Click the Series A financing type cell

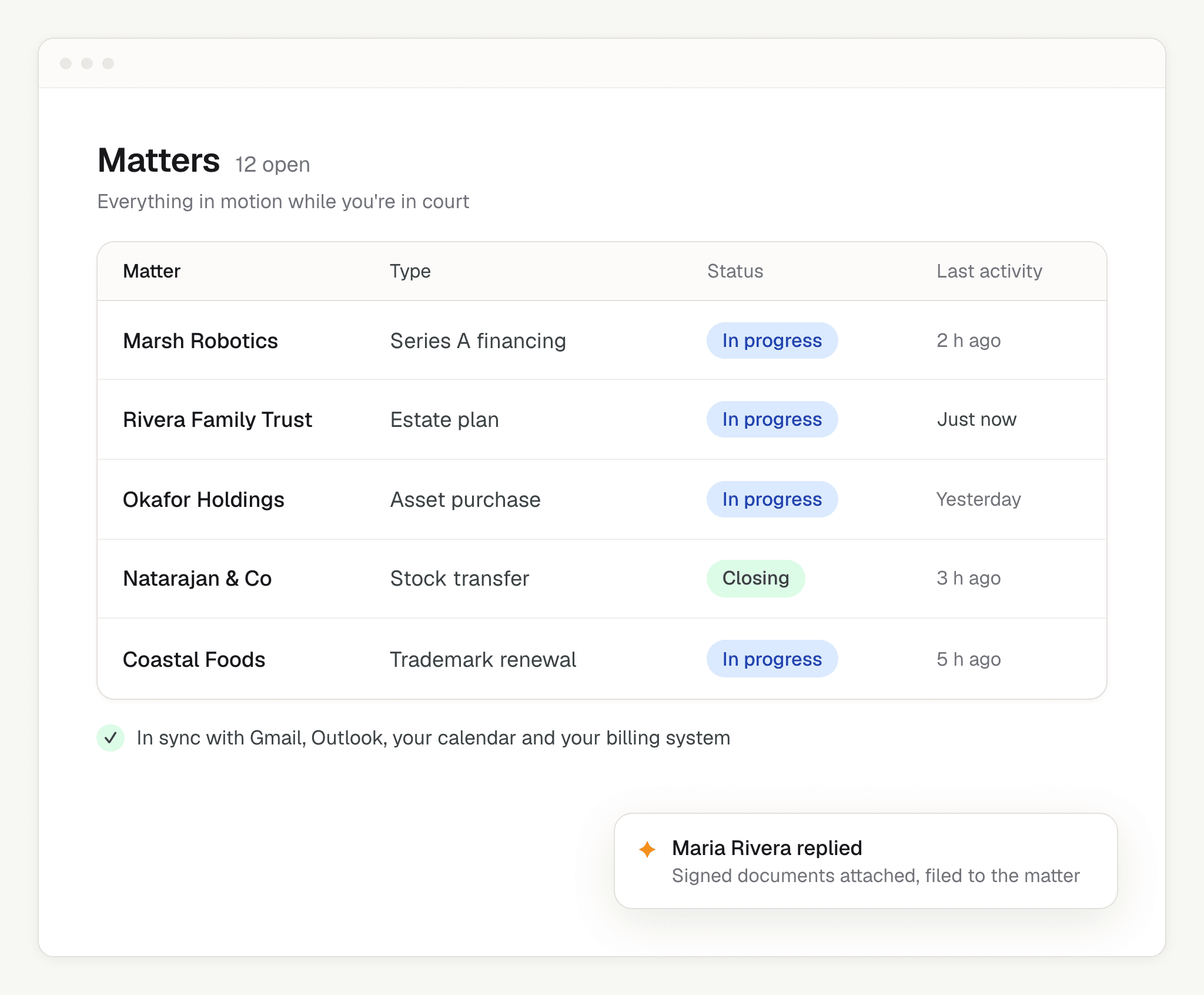point(478,341)
